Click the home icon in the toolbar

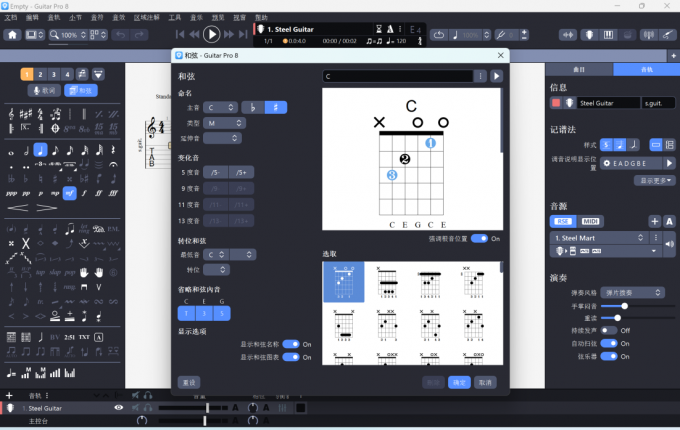12,35
